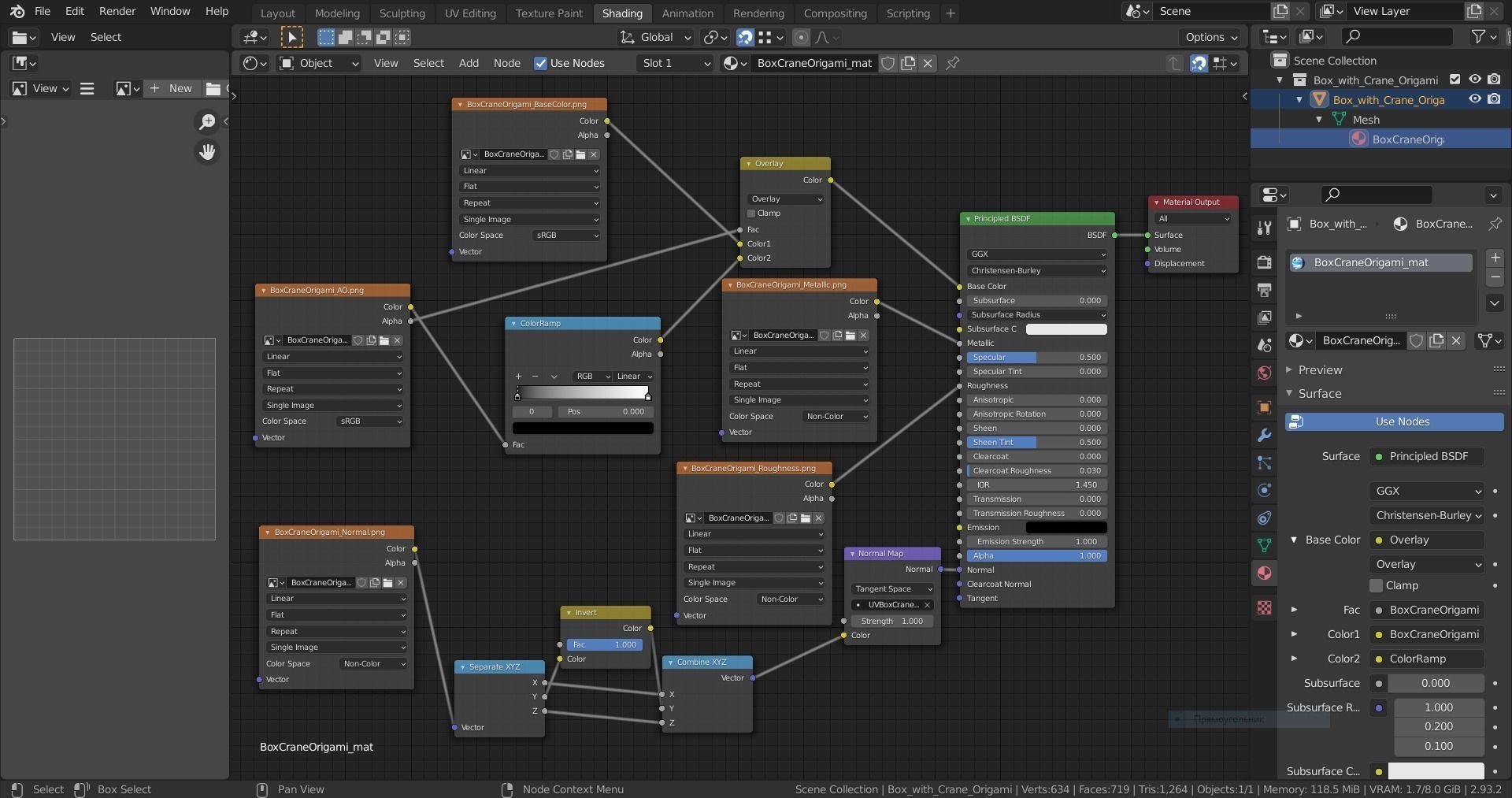Add a material slot with plus button
The width and height of the screenshot is (1512, 798).
click(1495, 258)
